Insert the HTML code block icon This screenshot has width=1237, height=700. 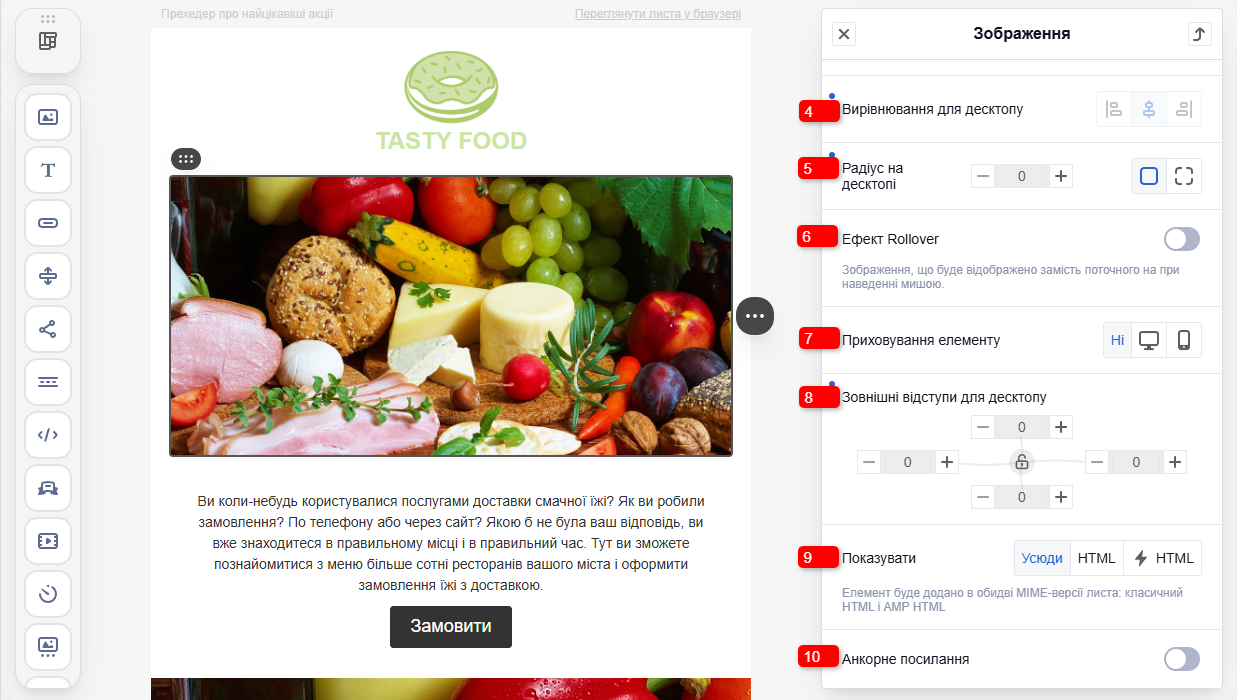48,435
